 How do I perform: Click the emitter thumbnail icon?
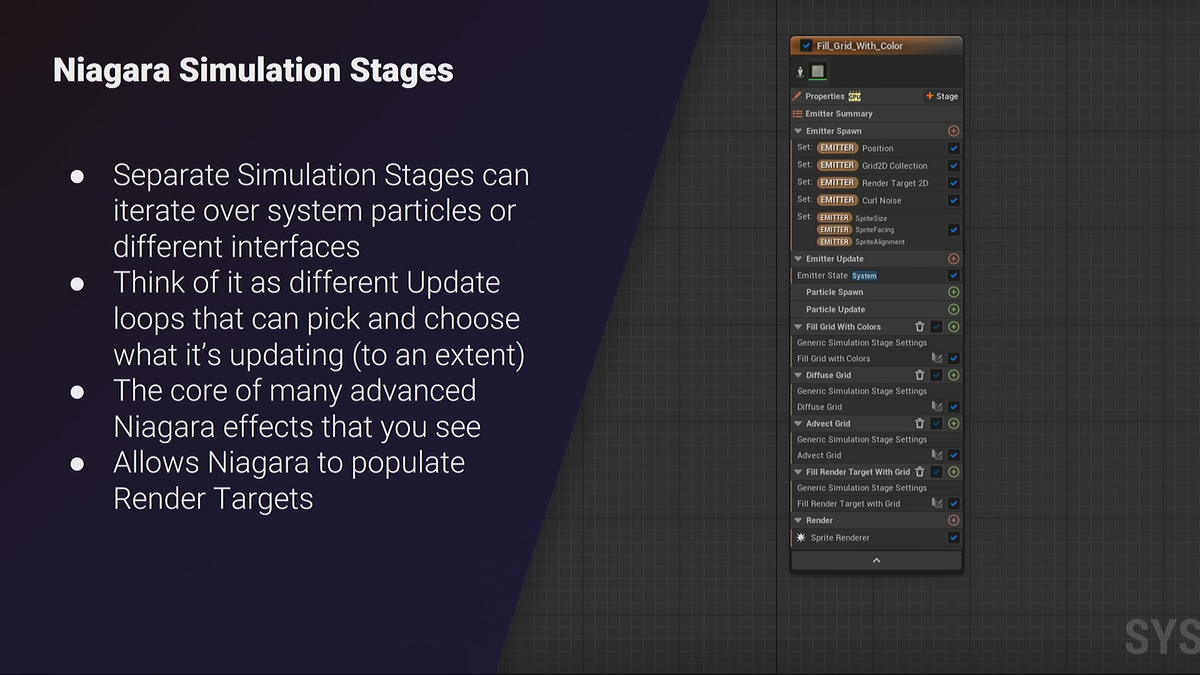point(818,71)
